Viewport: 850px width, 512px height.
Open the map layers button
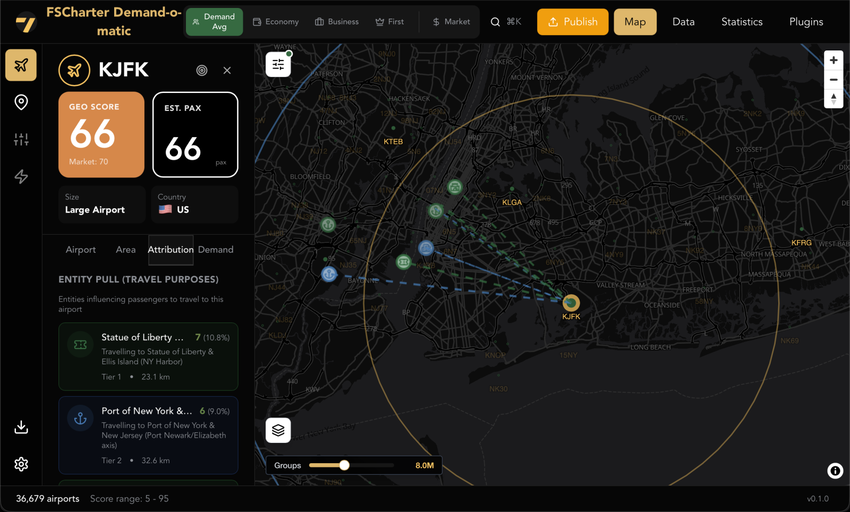[x=278, y=430]
